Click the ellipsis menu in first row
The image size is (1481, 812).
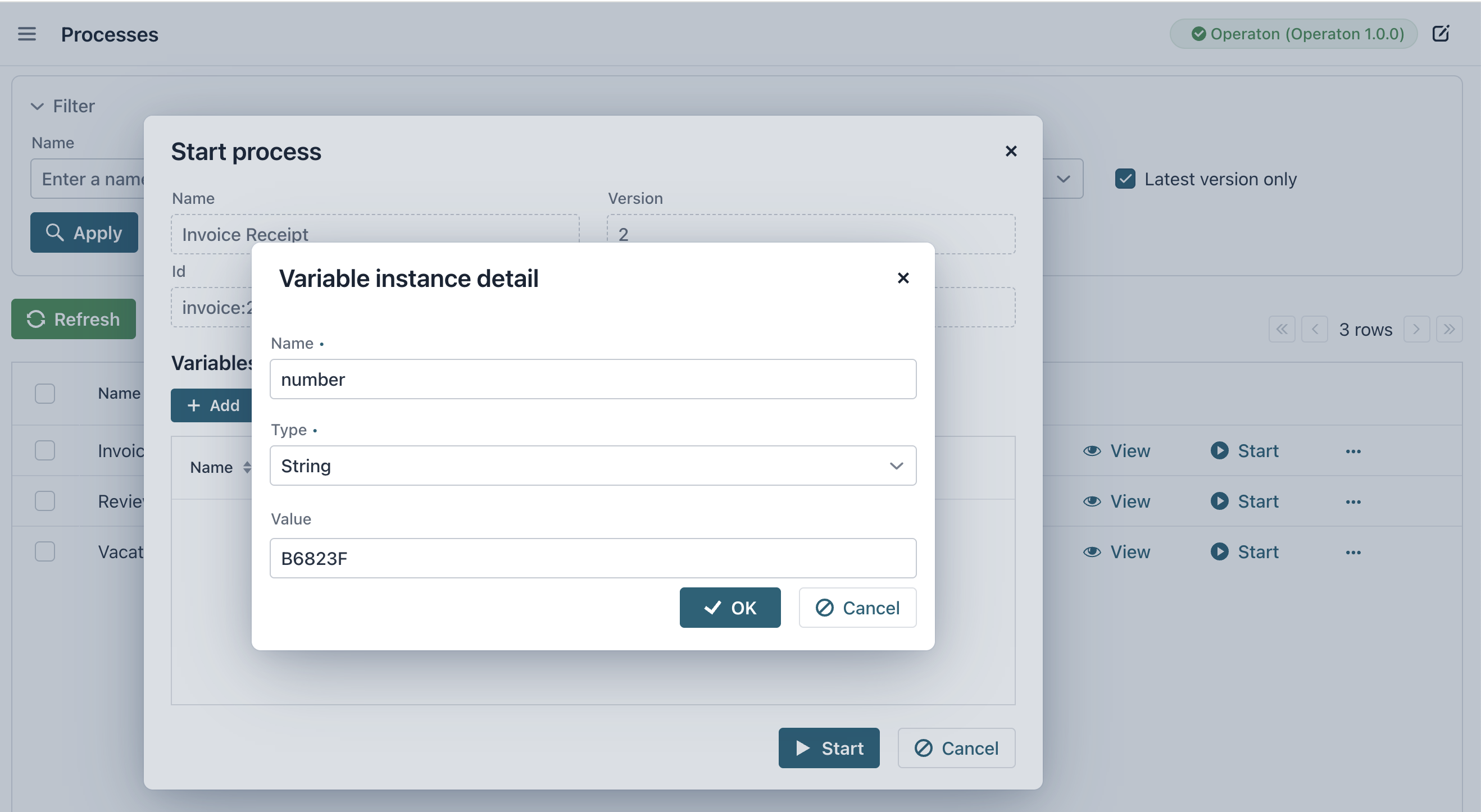[x=1353, y=451]
